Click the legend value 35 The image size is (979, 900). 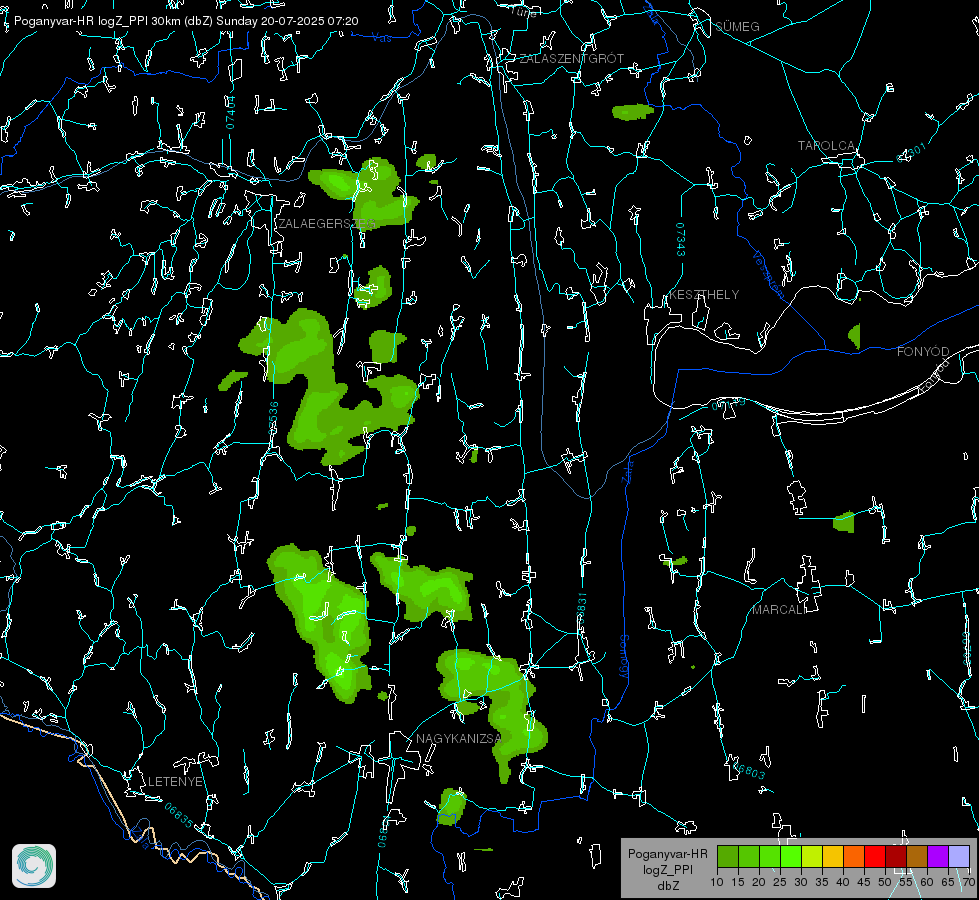(x=822, y=882)
